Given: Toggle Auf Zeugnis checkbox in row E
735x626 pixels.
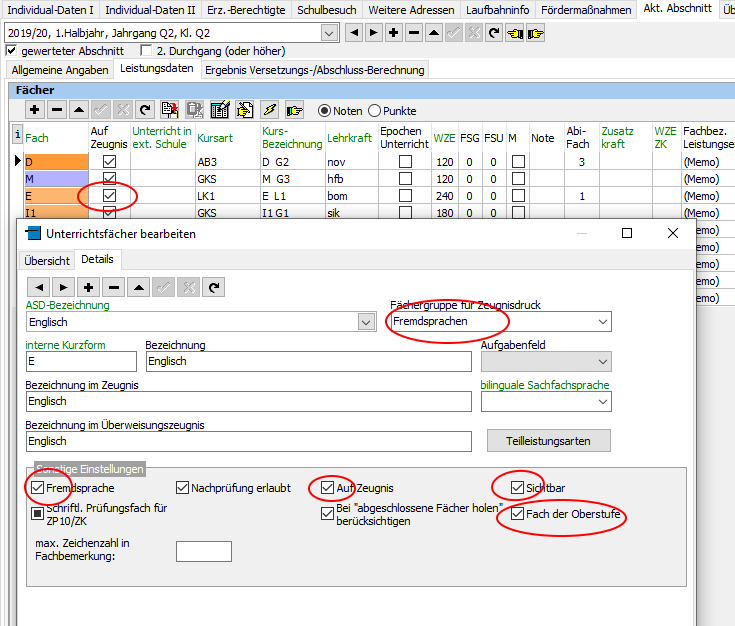Looking at the screenshot, I should point(109,196).
